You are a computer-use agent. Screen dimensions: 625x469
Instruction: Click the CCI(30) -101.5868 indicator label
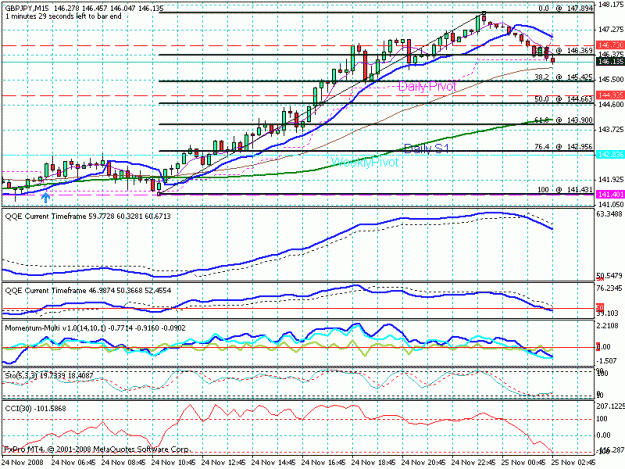[35, 409]
